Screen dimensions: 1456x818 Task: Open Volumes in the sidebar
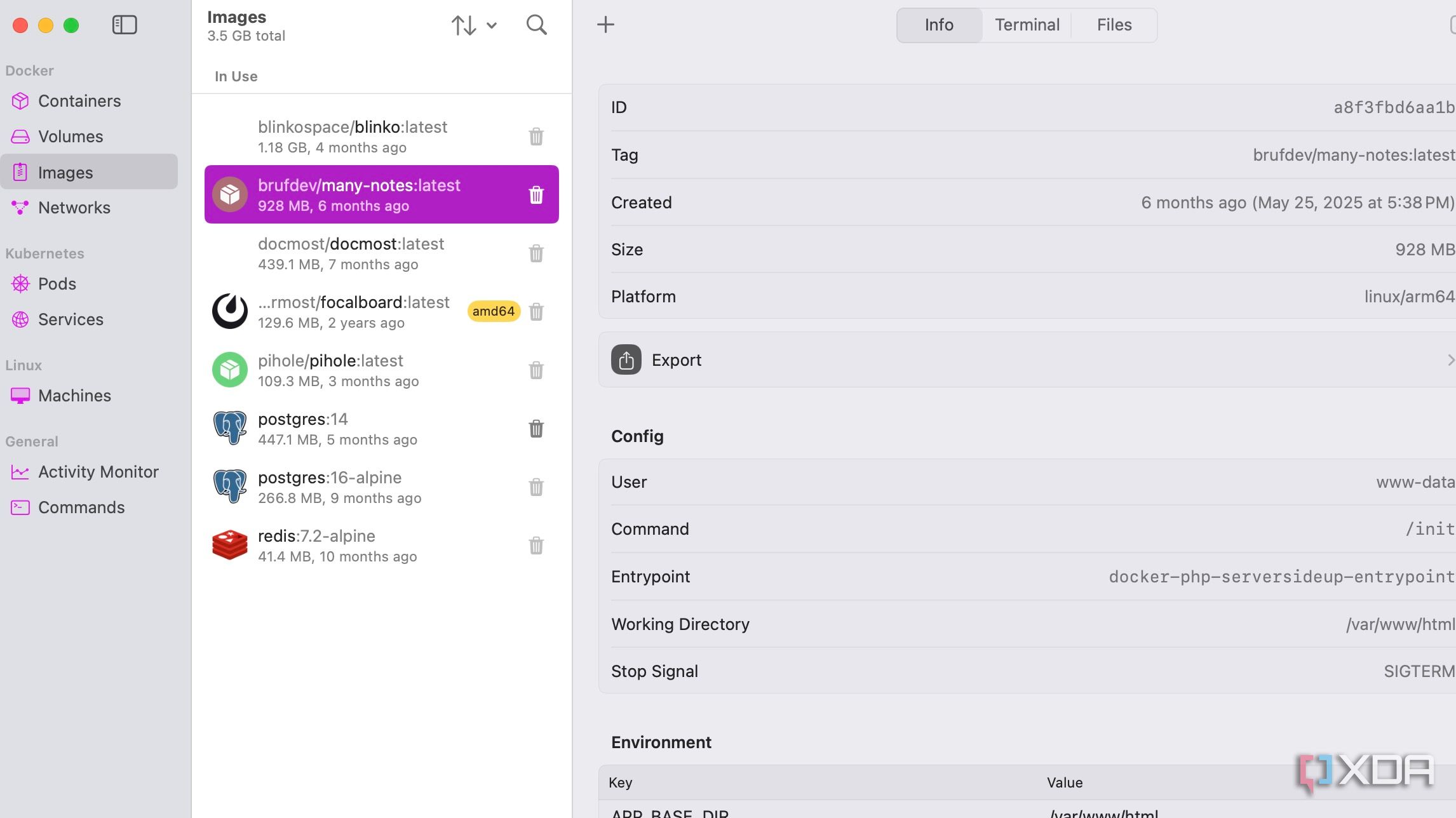click(x=90, y=137)
